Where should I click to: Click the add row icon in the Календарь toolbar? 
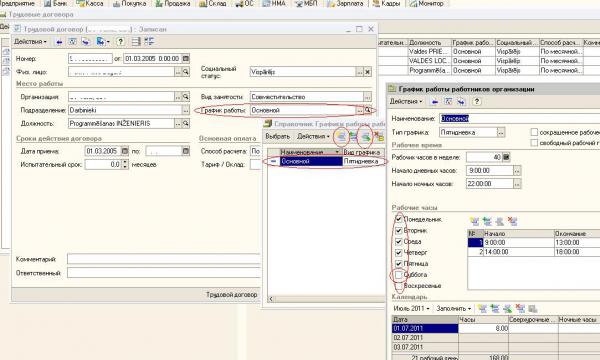click(x=483, y=308)
